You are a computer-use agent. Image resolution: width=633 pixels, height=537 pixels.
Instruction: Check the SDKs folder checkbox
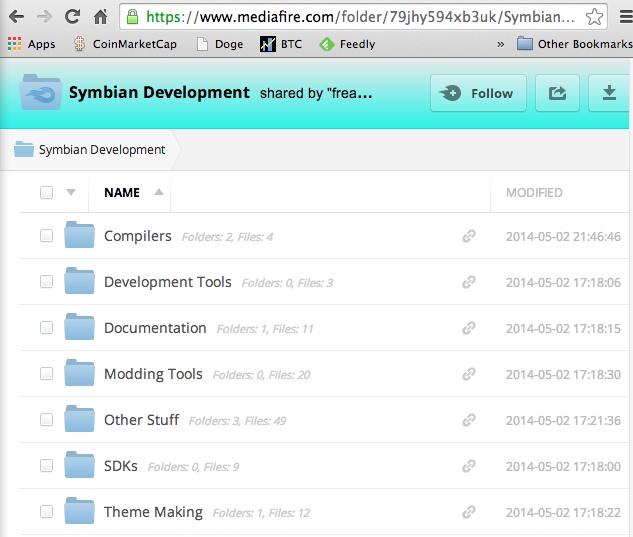click(x=46, y=466)
